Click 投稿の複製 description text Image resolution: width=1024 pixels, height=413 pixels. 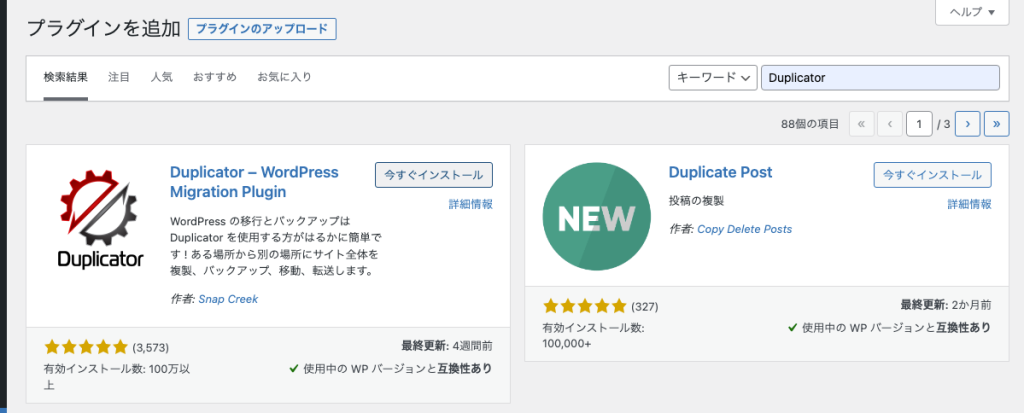click(696, 201)
